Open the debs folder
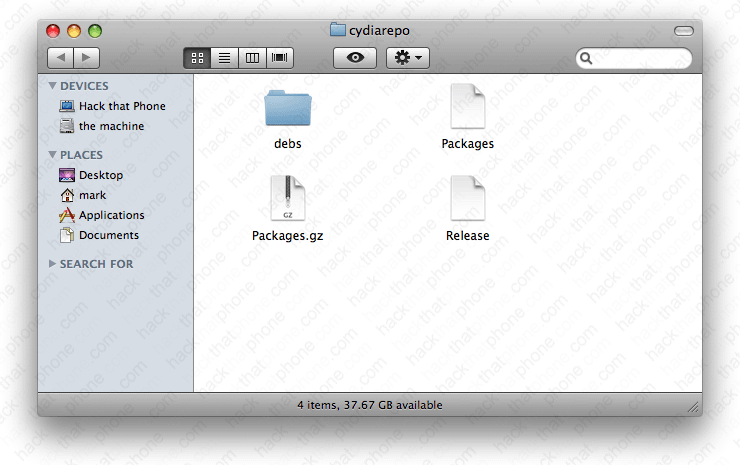The height and width of the screenshot is (465, 740). click(x=288, y=108)
